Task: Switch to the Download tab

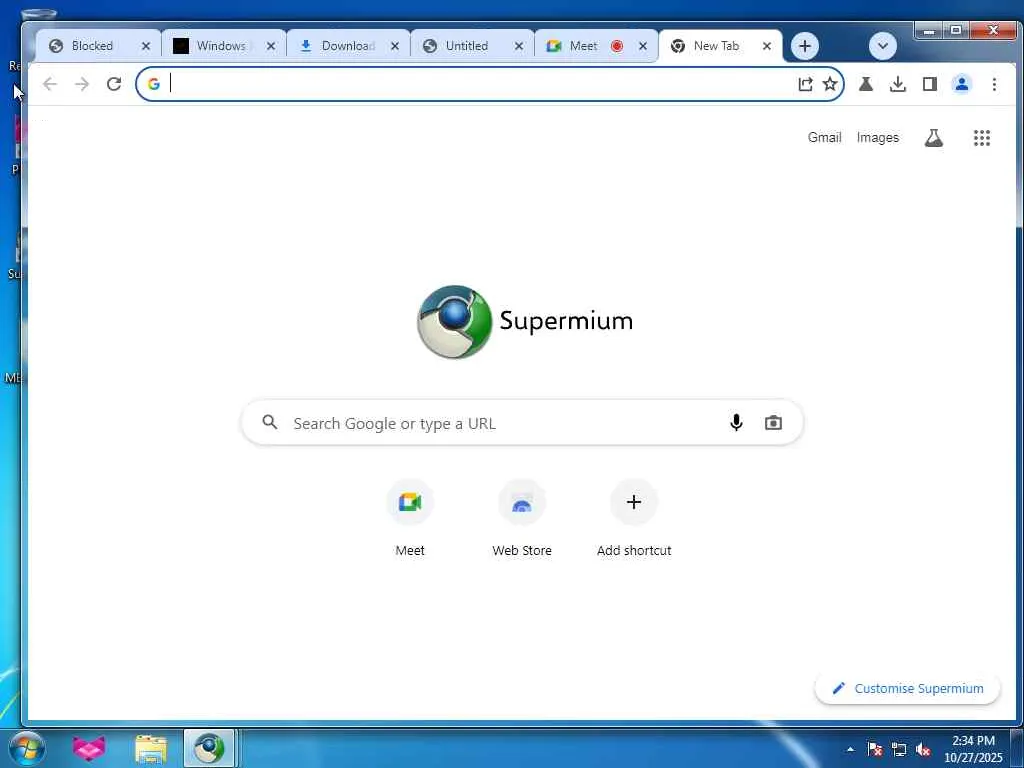Action: coord(347,46)
